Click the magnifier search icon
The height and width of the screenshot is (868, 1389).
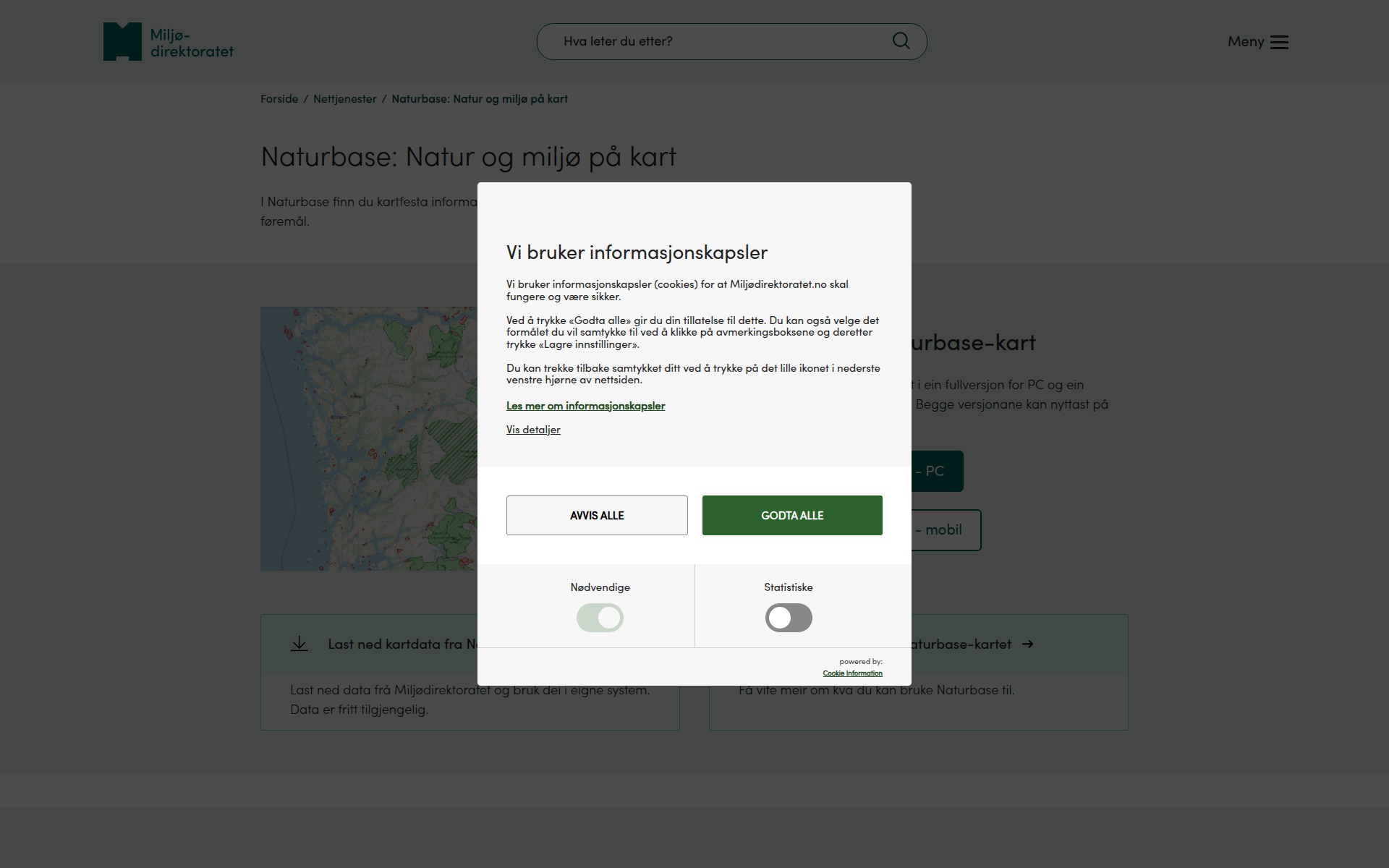point(901,41)
